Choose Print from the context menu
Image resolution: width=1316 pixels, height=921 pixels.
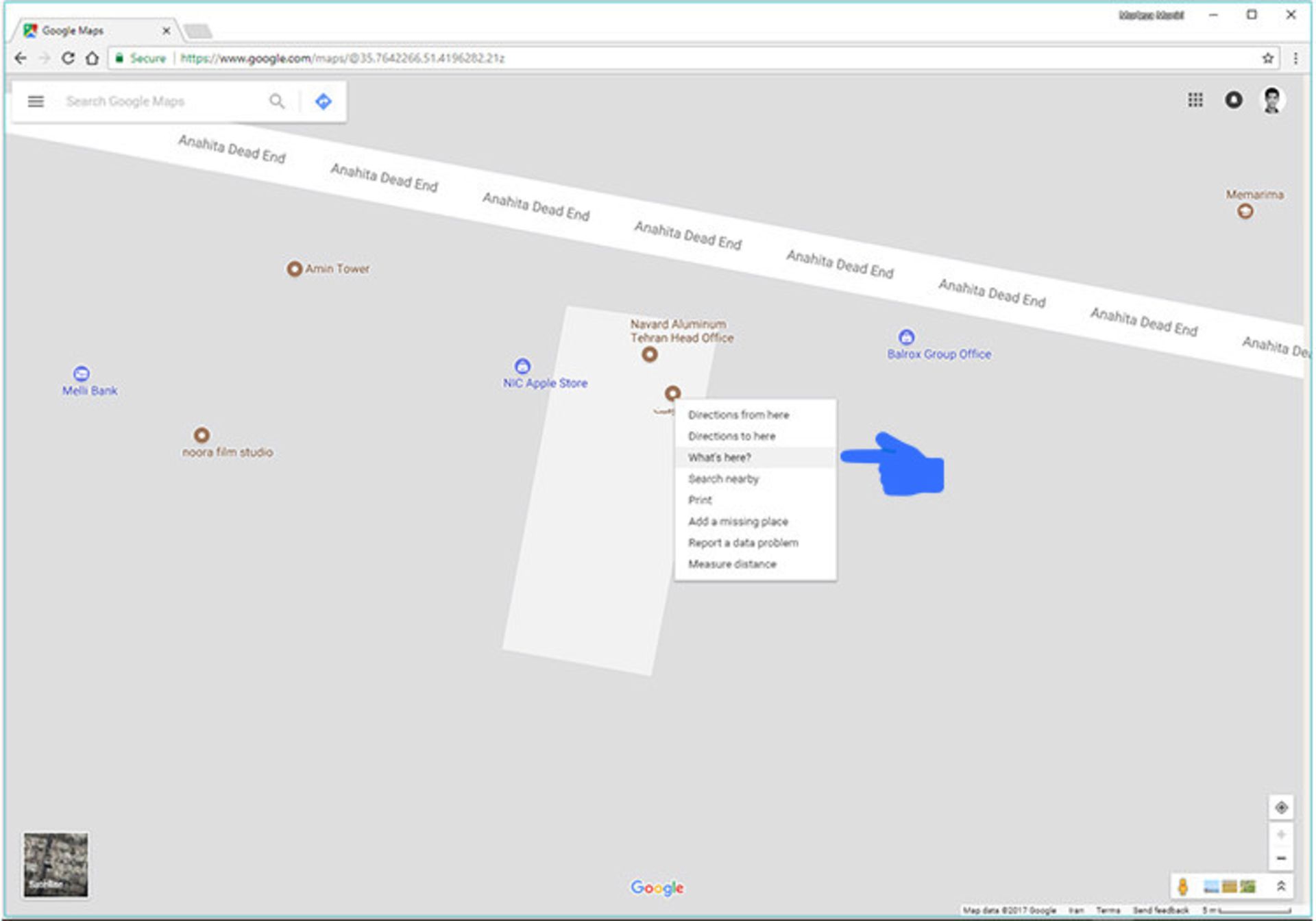coord(755,500)
